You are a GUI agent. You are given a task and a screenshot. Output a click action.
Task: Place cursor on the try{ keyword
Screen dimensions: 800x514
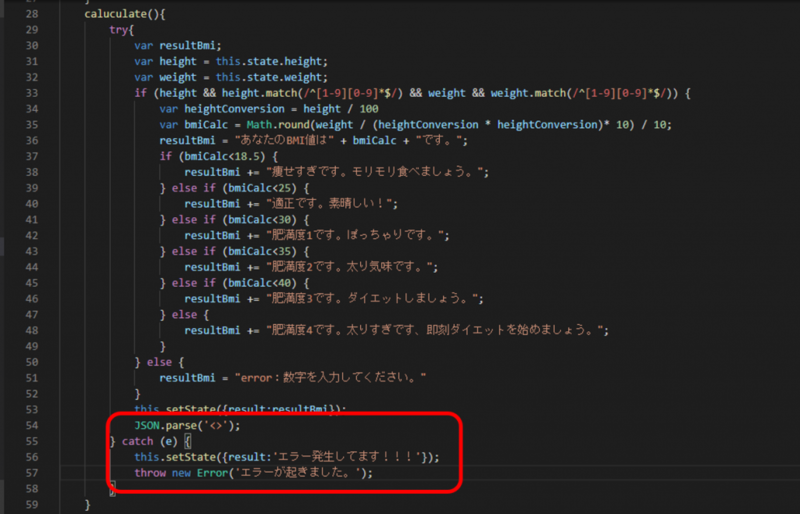coord(121,30)
